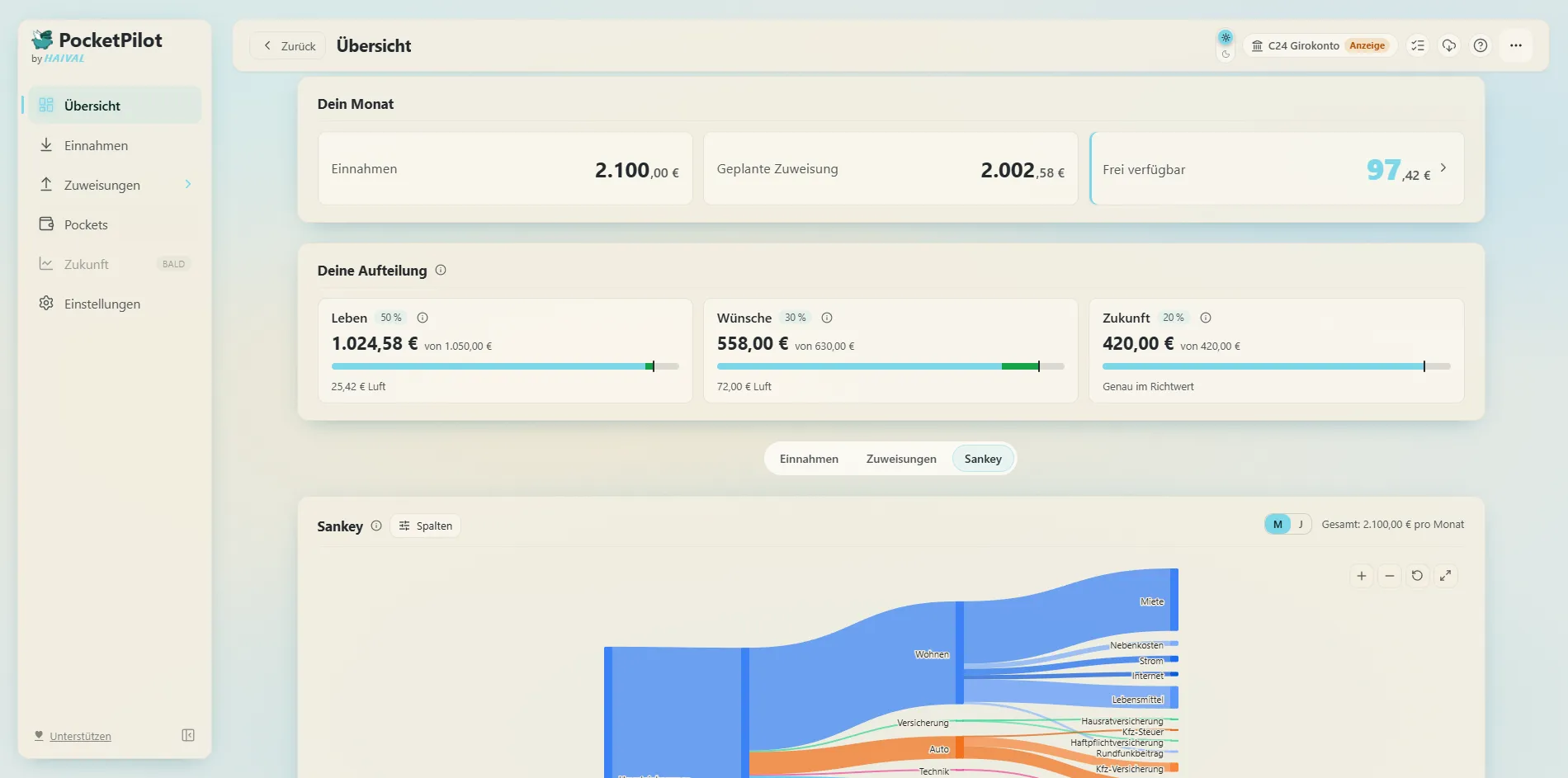Zoom in the Sankey diagram
The image size is (1568, 778).
pyautogui.click(x=1362, y=576)
